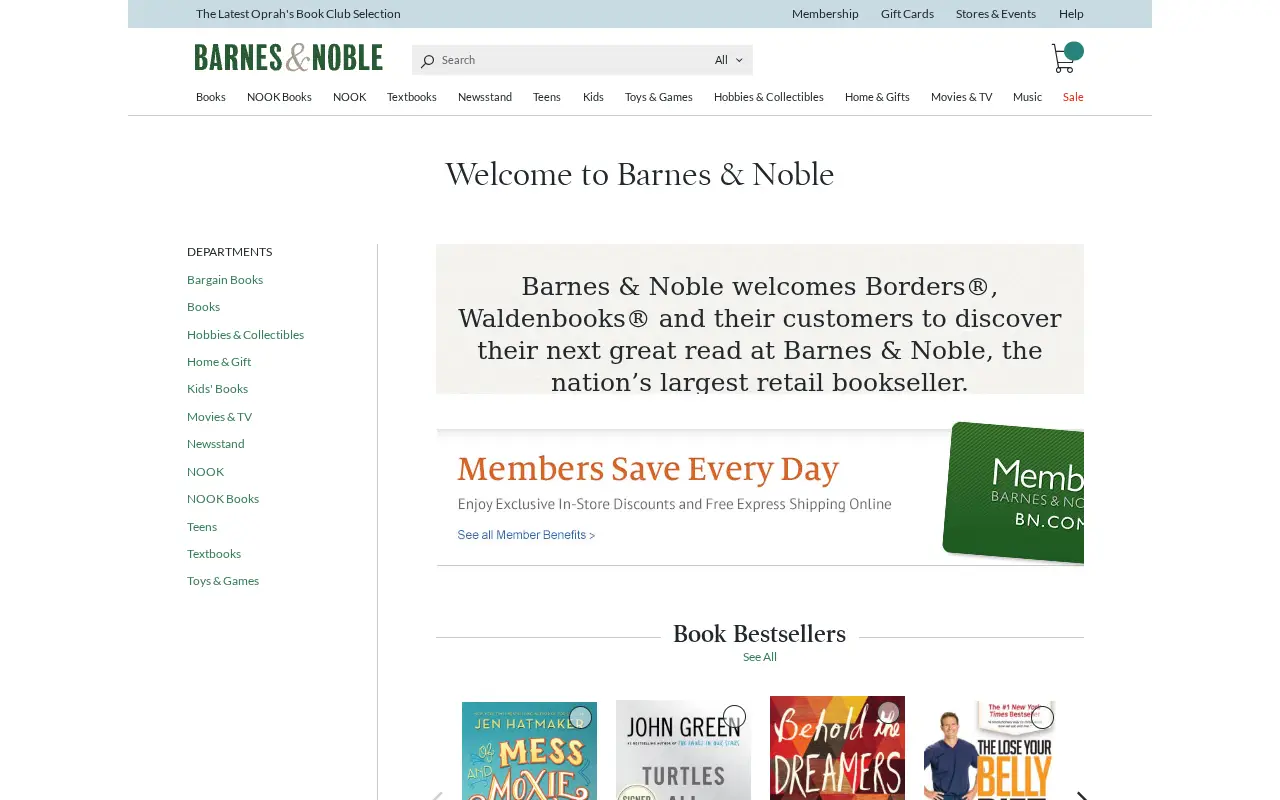
Task: Select Bargain Books in Departments list
Action: pos(225,280)
